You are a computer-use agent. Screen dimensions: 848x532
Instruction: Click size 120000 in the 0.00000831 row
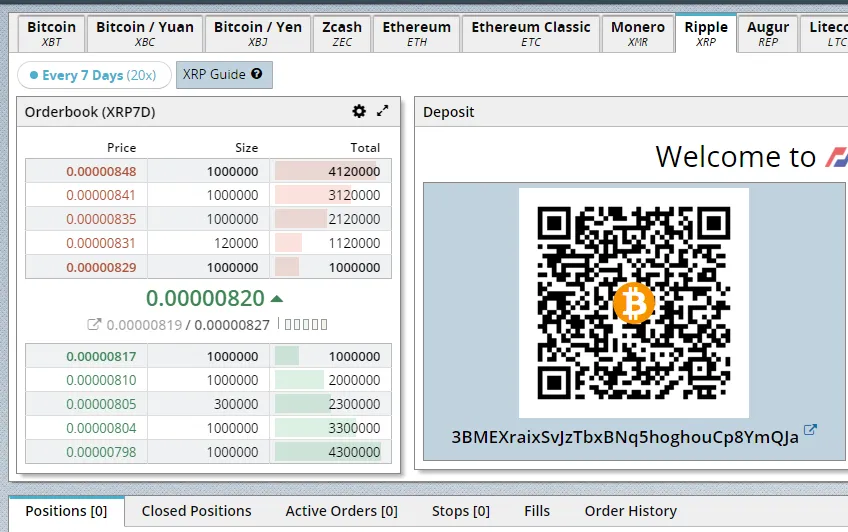[x=236, y=243]
